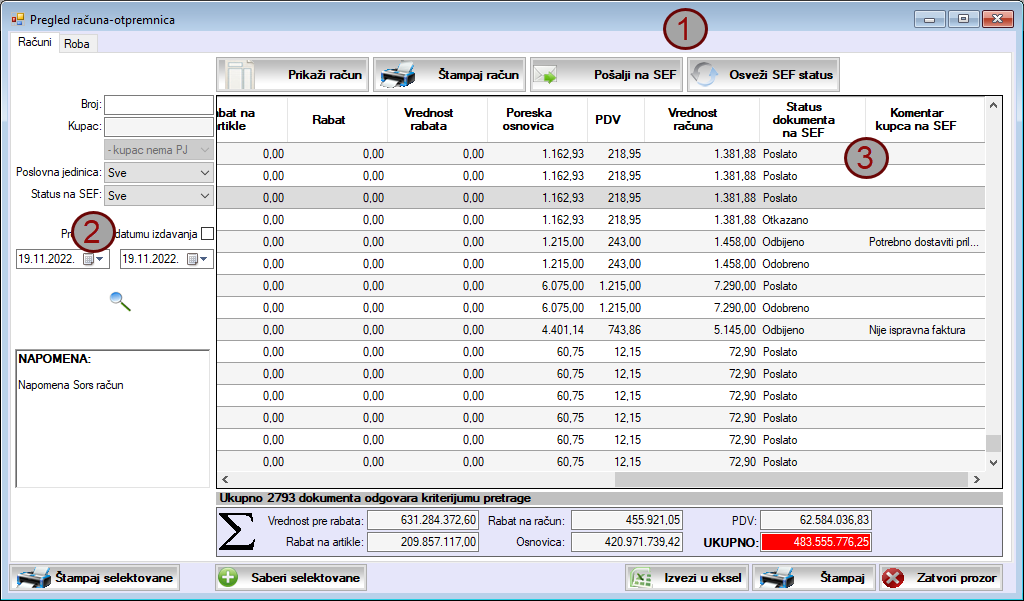This screenshot has width=1024, height=601.
Task: Open the start date calendar picker
Action: coord(93,259)
